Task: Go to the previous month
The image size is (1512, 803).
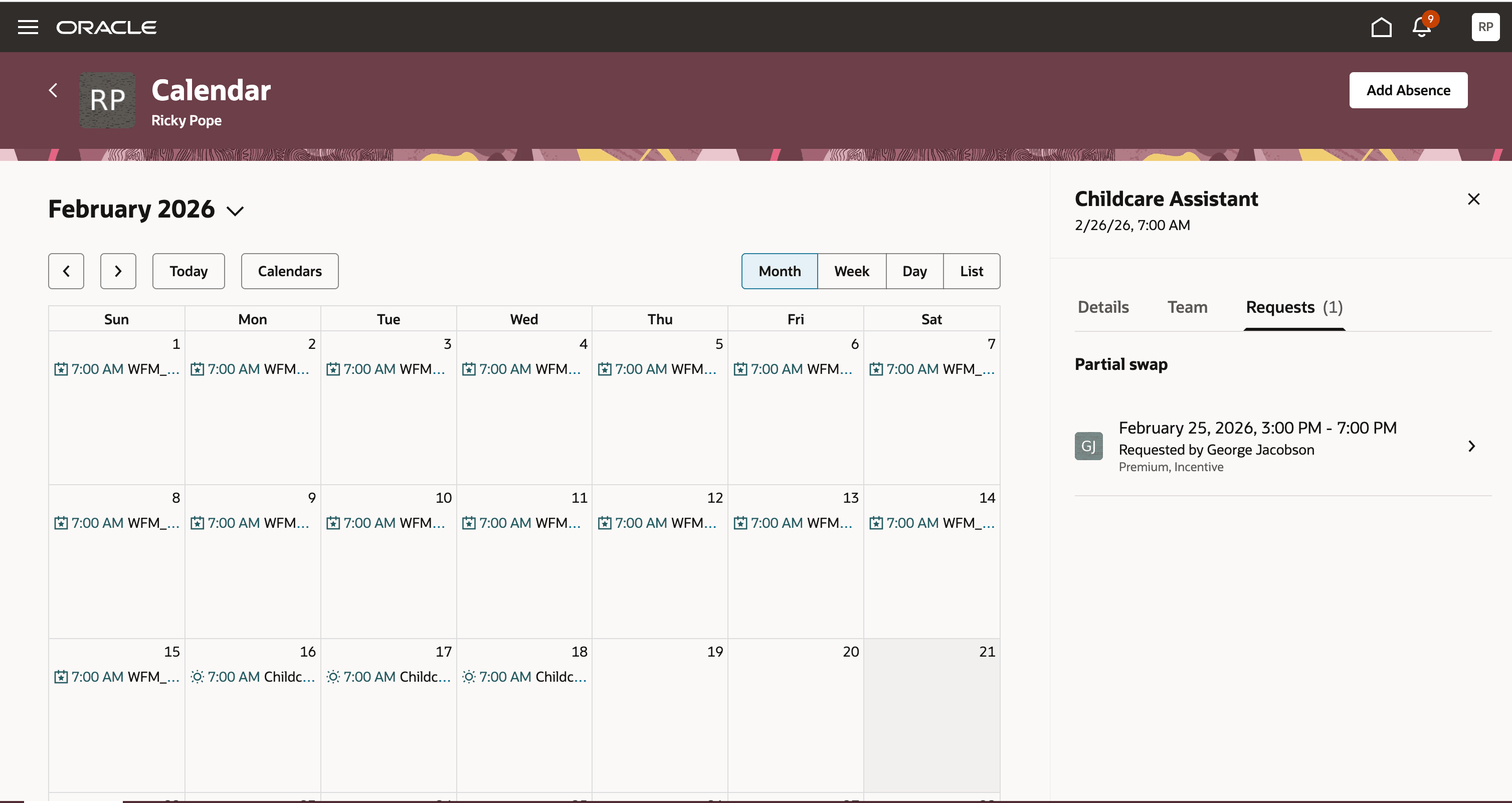Action: 66,271
